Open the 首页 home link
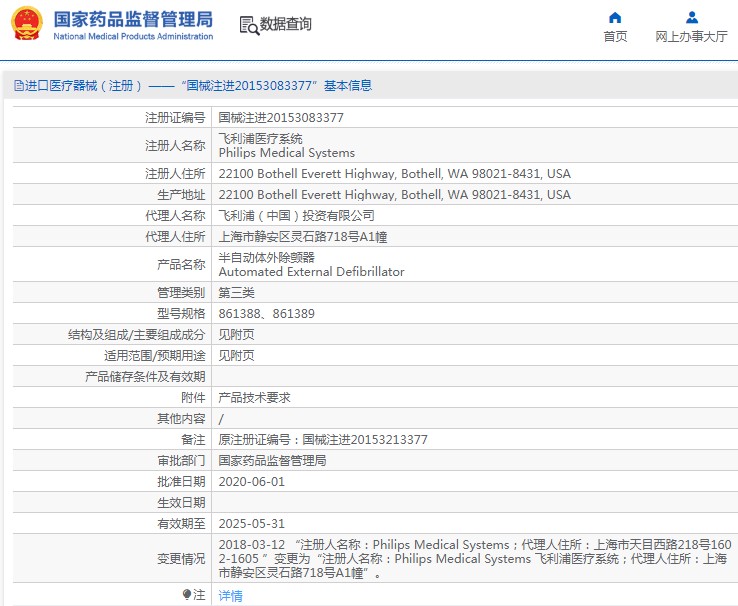This screenshot has height=606, width=738. (615, 36)
